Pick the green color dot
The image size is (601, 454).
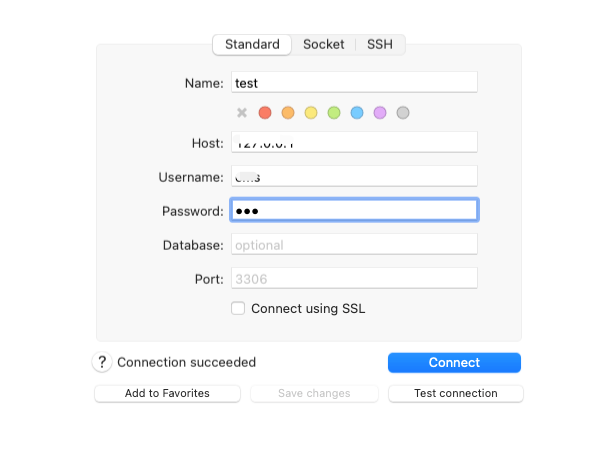click(334, 113)
